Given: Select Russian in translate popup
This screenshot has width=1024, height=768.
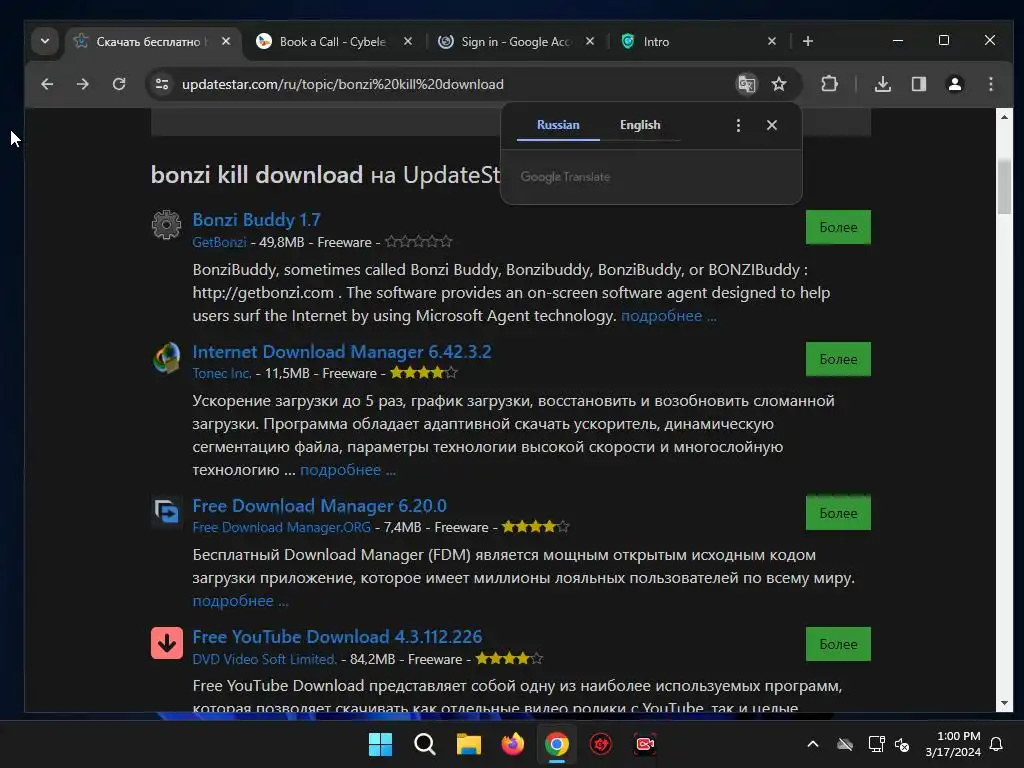Looking at the screenshot, I should (x=558, y=125).
